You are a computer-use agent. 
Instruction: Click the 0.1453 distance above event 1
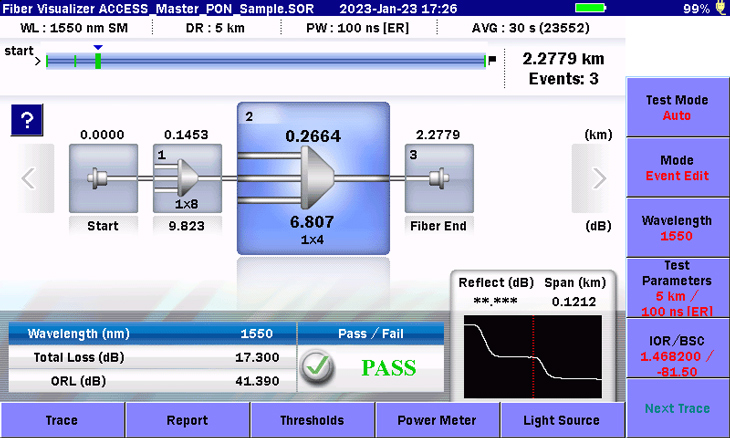coord(186,135)
